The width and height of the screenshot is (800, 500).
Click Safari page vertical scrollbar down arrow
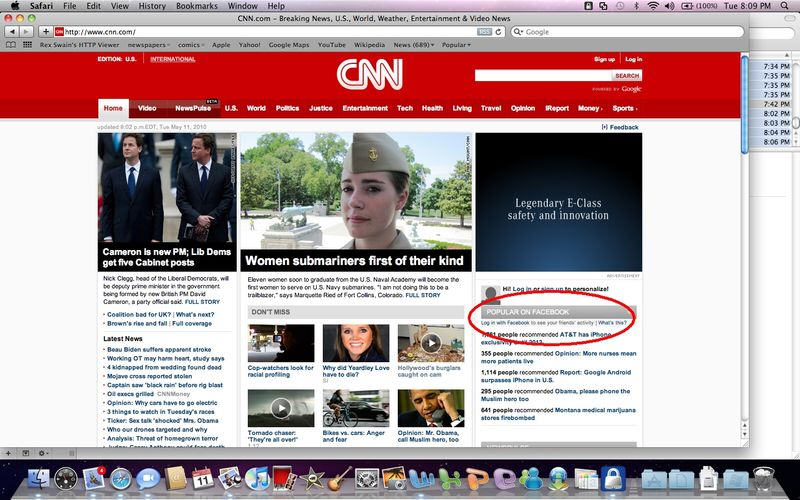click(x=744, y=435)
